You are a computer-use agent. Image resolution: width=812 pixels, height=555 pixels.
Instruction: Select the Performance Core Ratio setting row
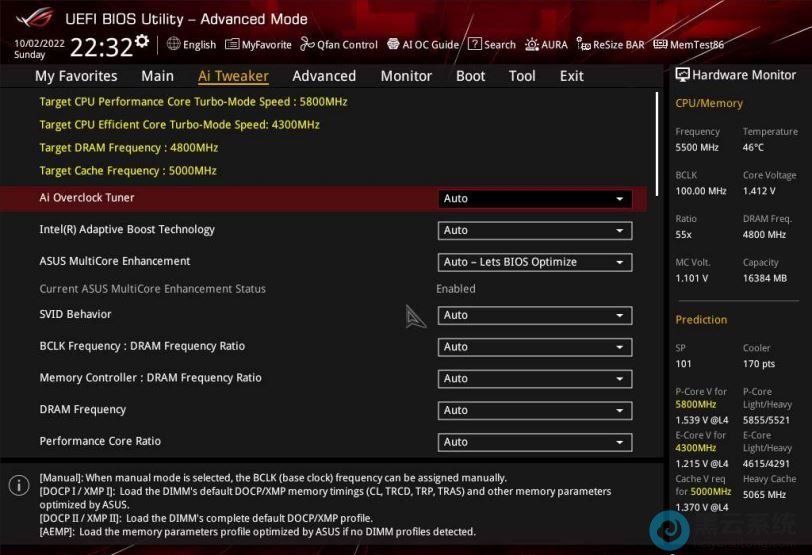click(x=100, y=441)
